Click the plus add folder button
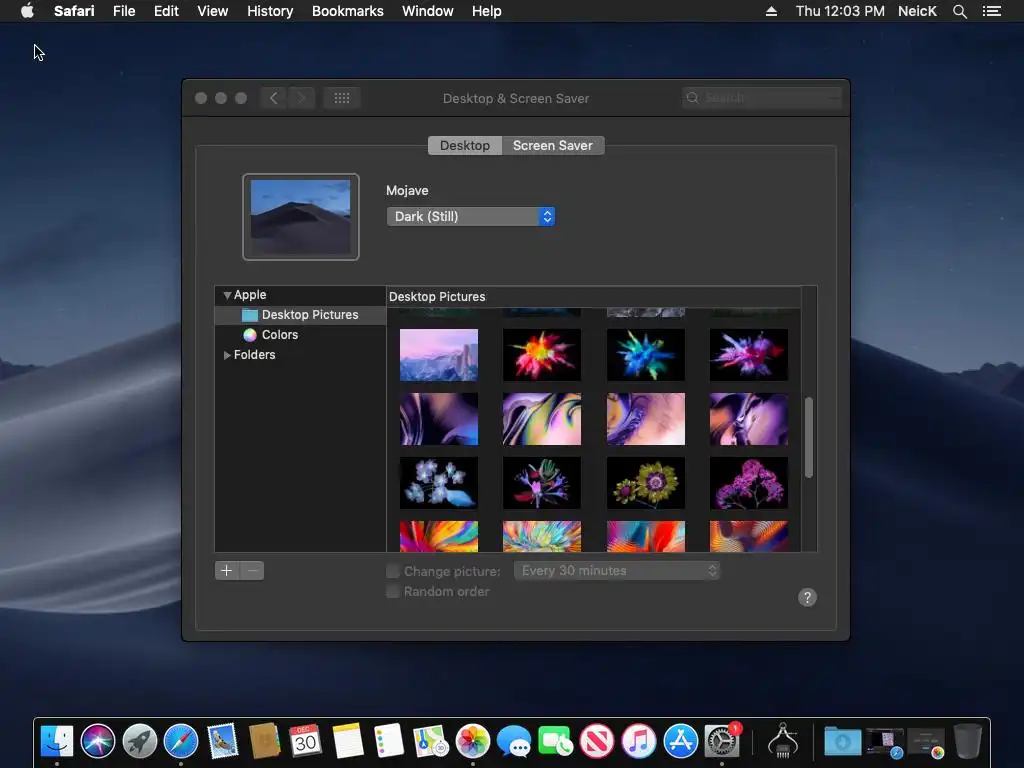 pos(227,571)
